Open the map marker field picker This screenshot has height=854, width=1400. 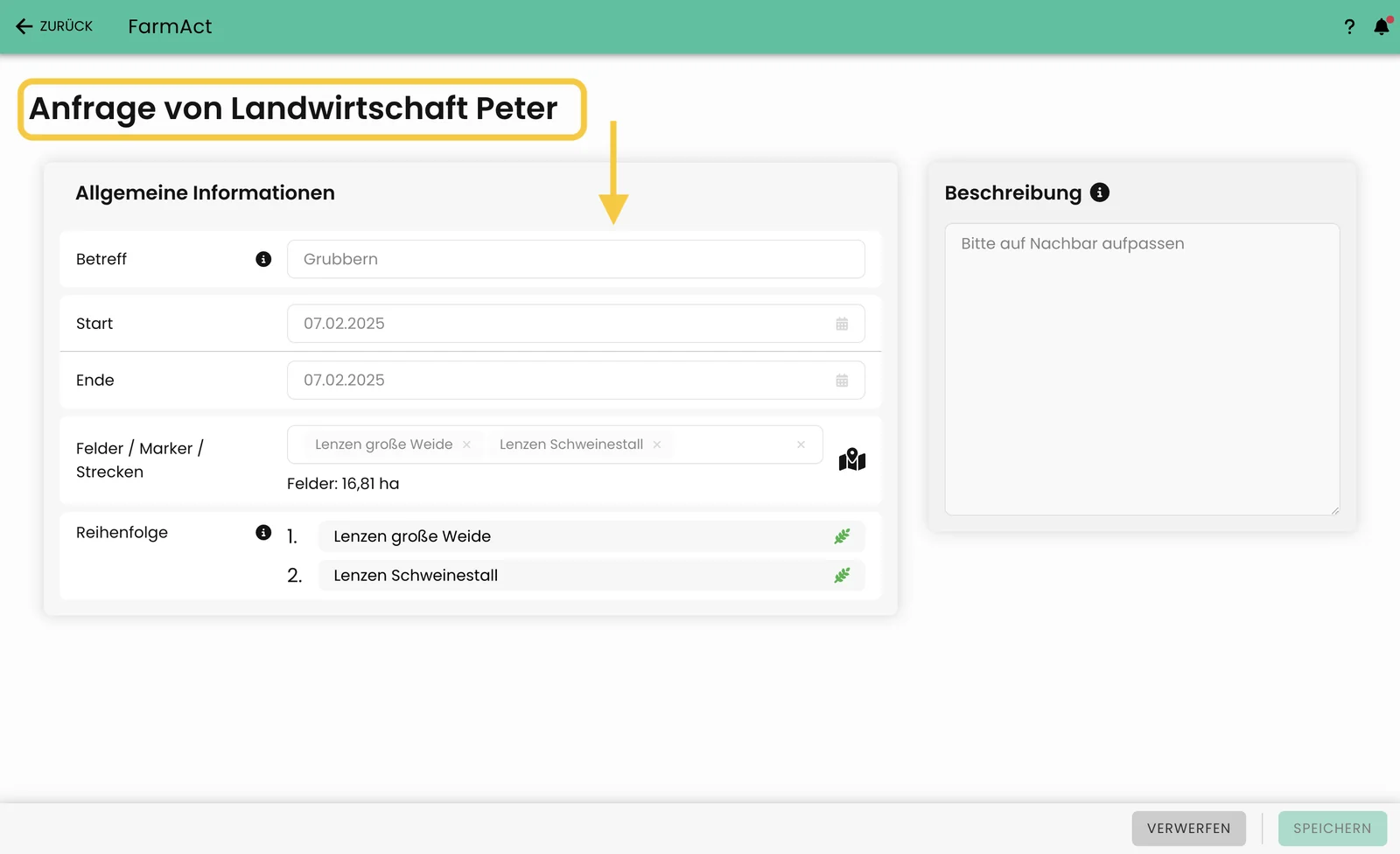(852, 459)
